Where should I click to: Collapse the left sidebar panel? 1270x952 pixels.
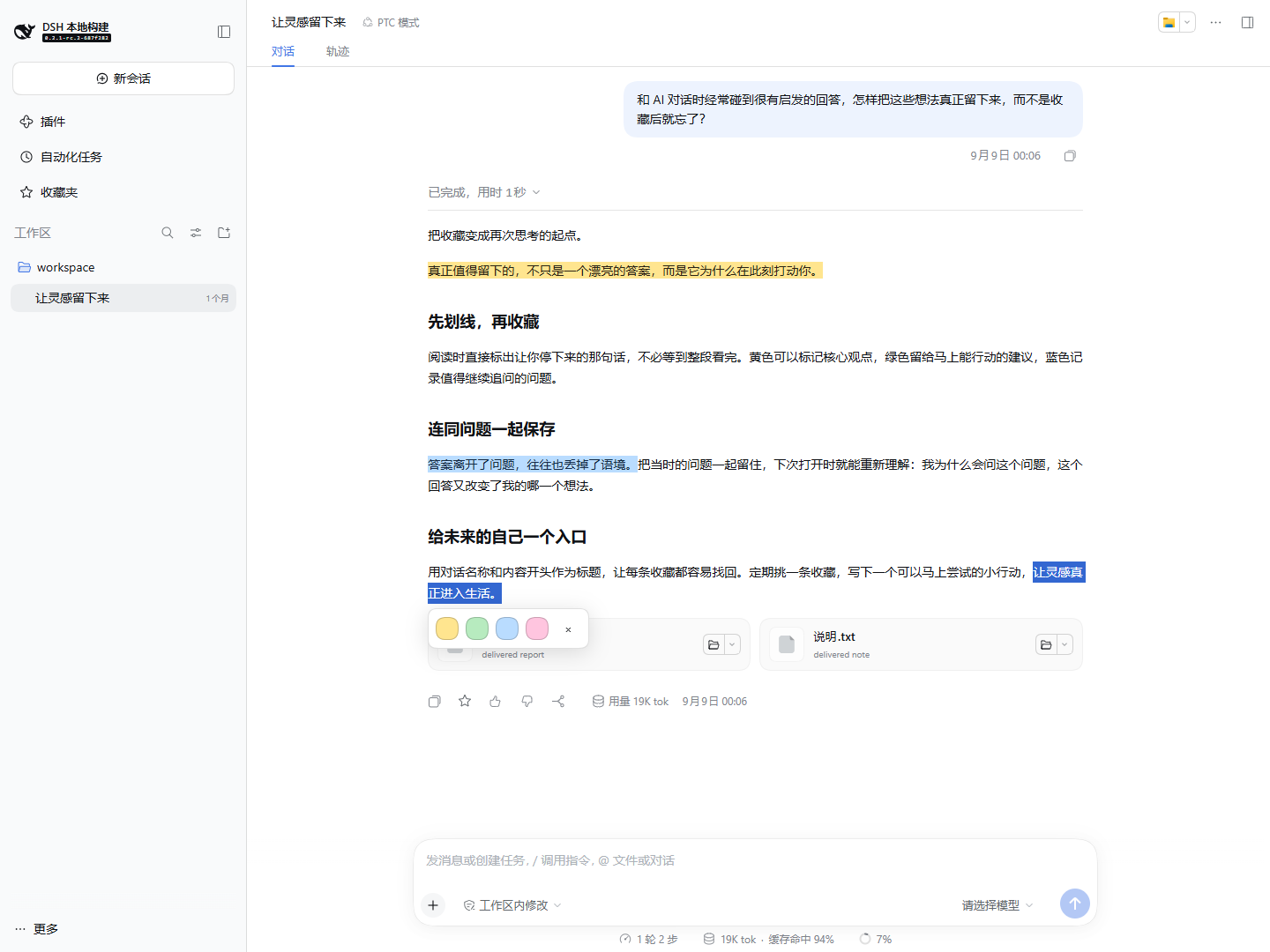pyautogui.click(x=224, y=32)
